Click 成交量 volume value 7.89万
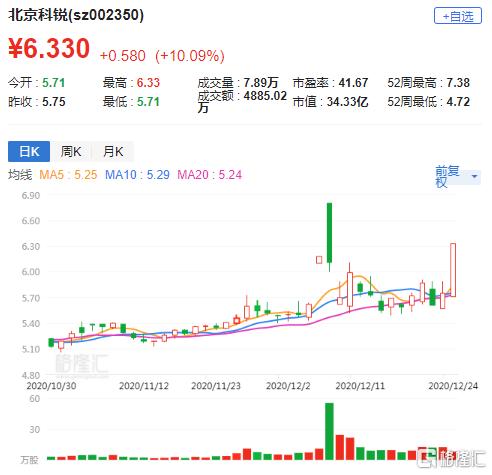The image size is (492, 475). 261,83
